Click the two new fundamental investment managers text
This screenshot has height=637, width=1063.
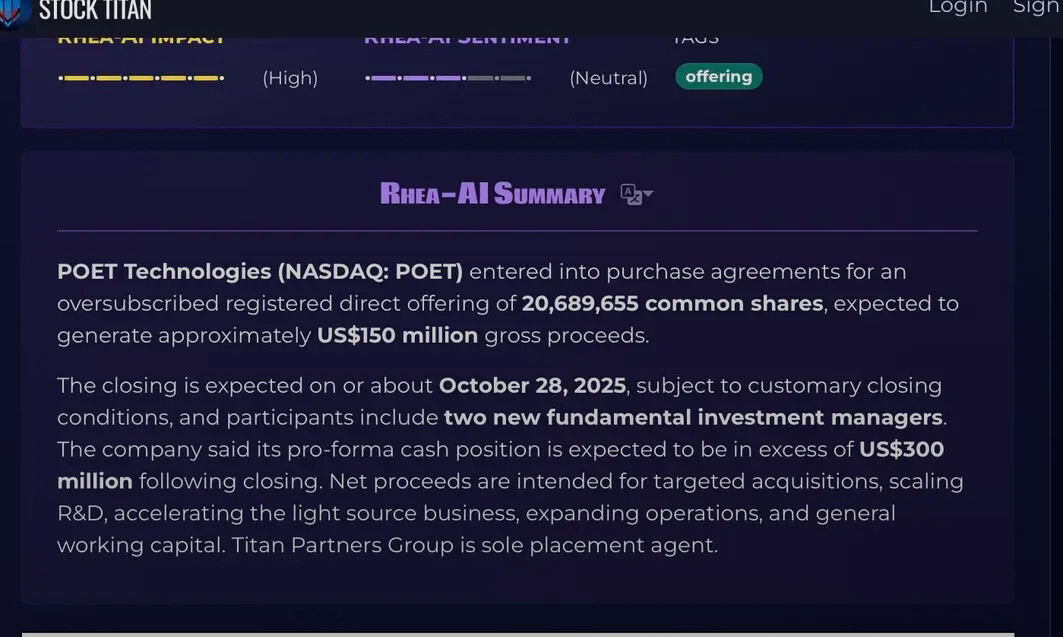point(693,418)
